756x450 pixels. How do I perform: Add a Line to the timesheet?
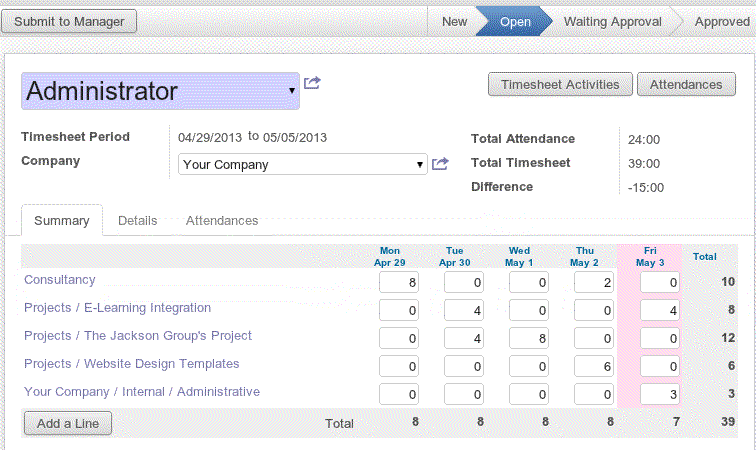tap(68, 424)
